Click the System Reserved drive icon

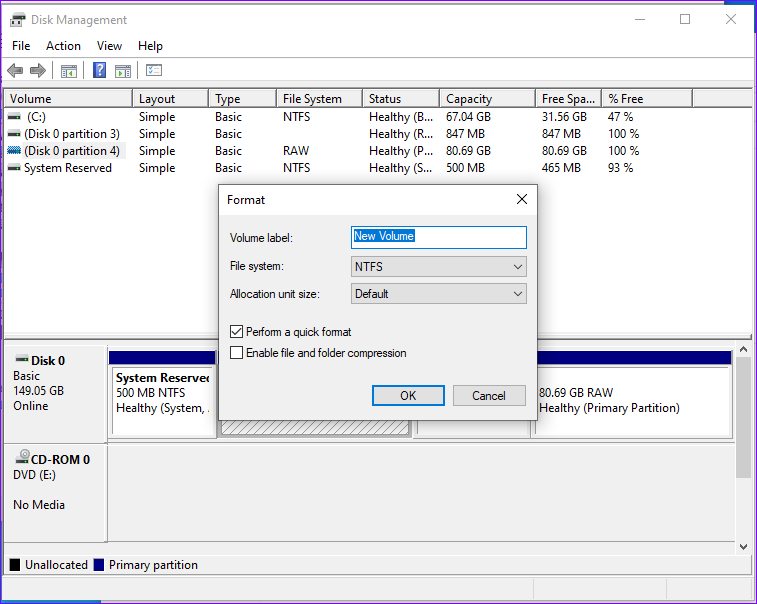14,168
